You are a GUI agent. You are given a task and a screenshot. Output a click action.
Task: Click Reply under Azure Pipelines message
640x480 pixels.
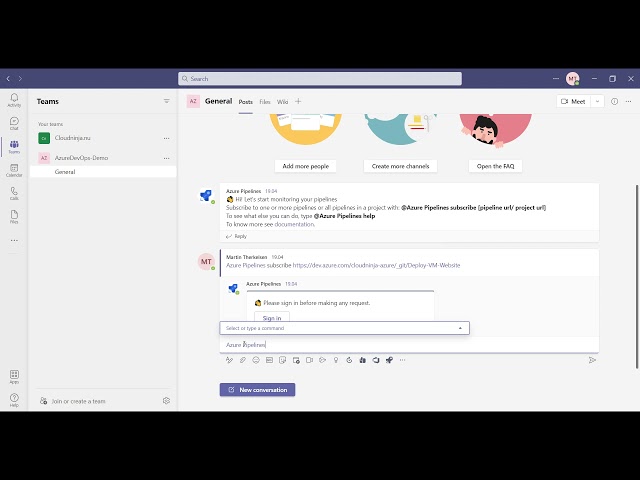click(236, 236)
